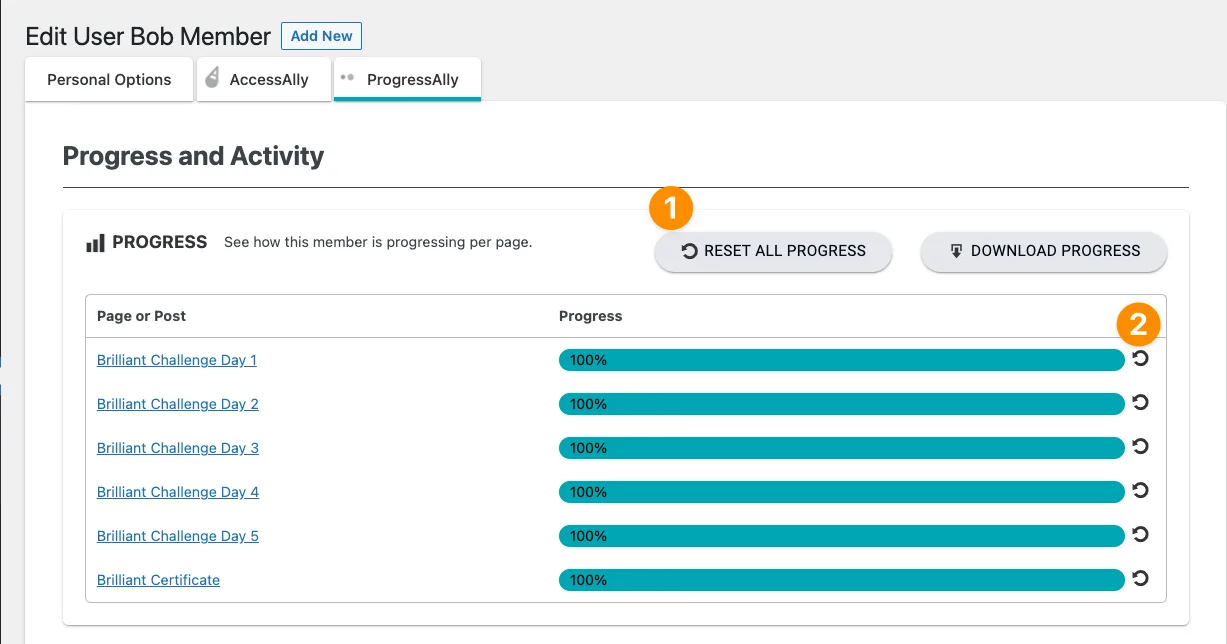Select the ProgressAlly tab

click(412, 80)
